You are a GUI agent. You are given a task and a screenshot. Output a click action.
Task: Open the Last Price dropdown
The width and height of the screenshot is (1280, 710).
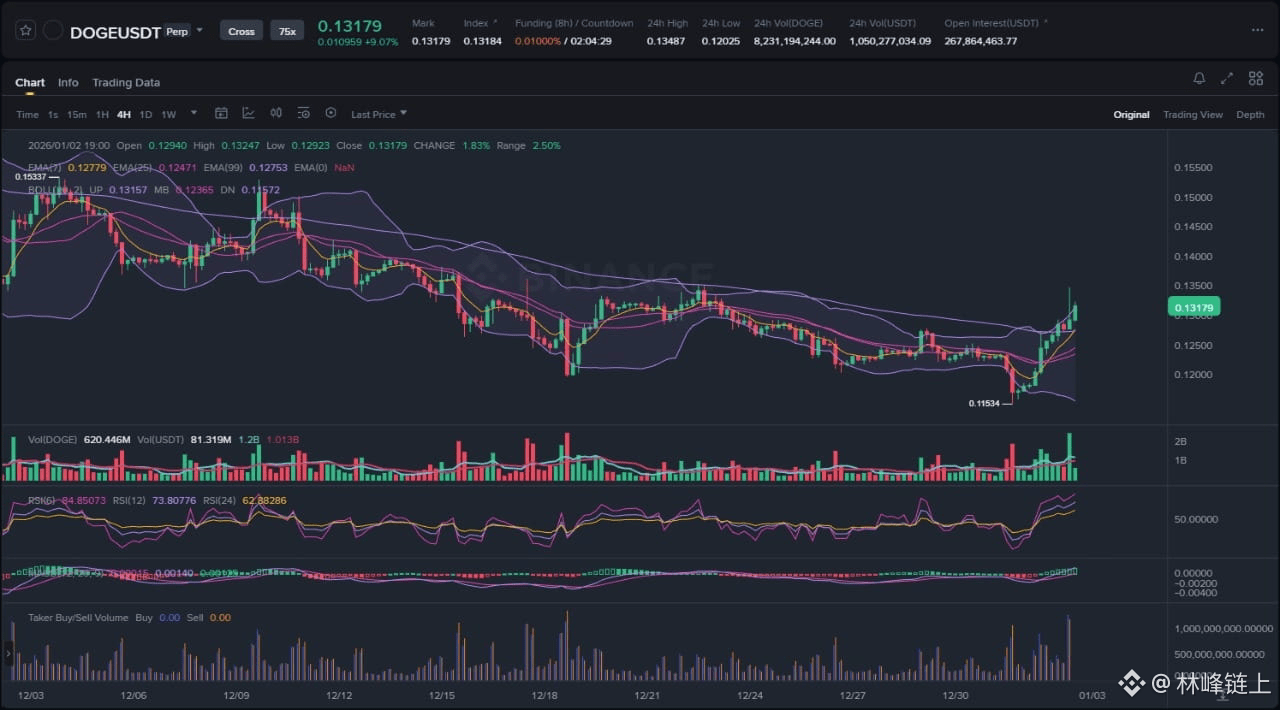[379, 114]
